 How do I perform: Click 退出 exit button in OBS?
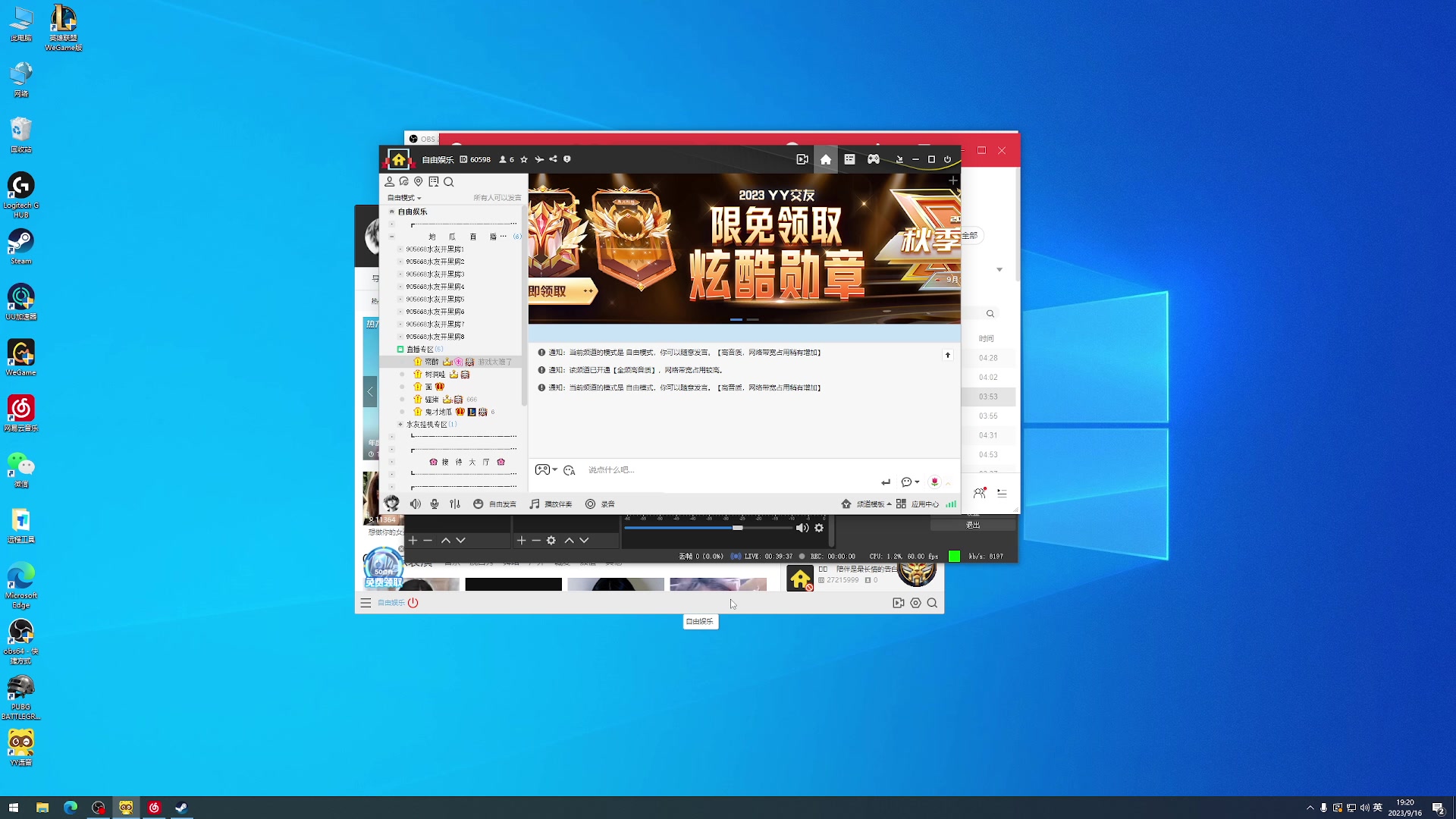[973, 525]
